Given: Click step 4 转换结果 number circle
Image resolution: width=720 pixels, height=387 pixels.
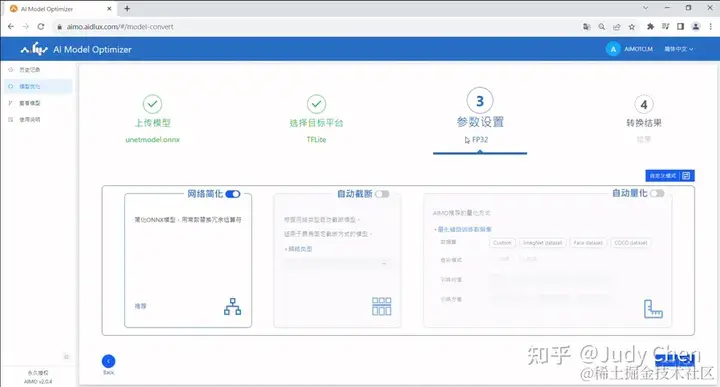Looking at the screenshot, I should point(644,105).
